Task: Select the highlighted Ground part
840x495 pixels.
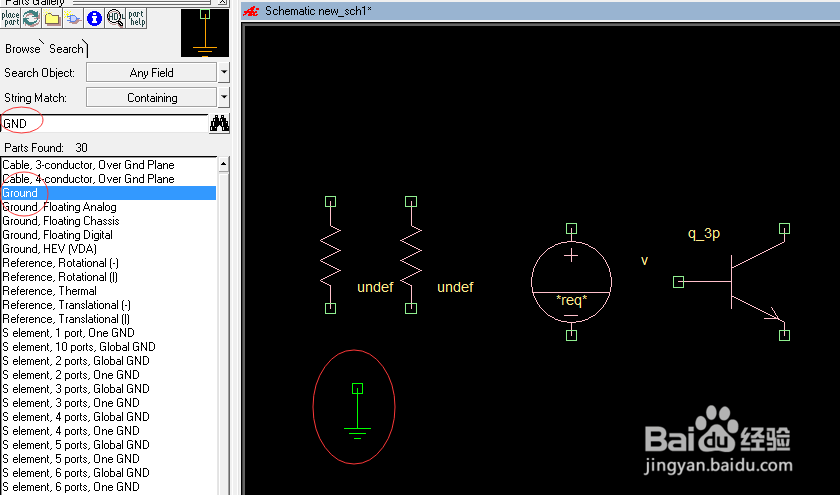Action: [x=109, y=193]
